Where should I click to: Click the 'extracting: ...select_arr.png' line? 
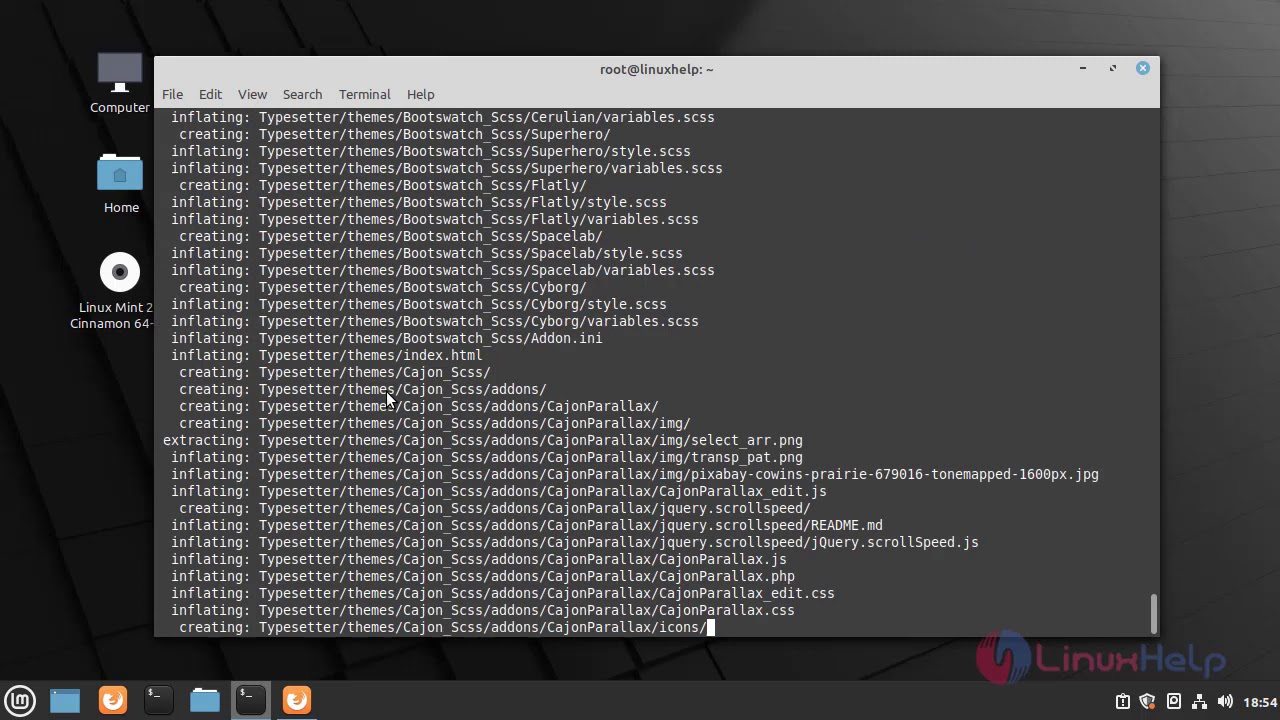tap(483, 440)
